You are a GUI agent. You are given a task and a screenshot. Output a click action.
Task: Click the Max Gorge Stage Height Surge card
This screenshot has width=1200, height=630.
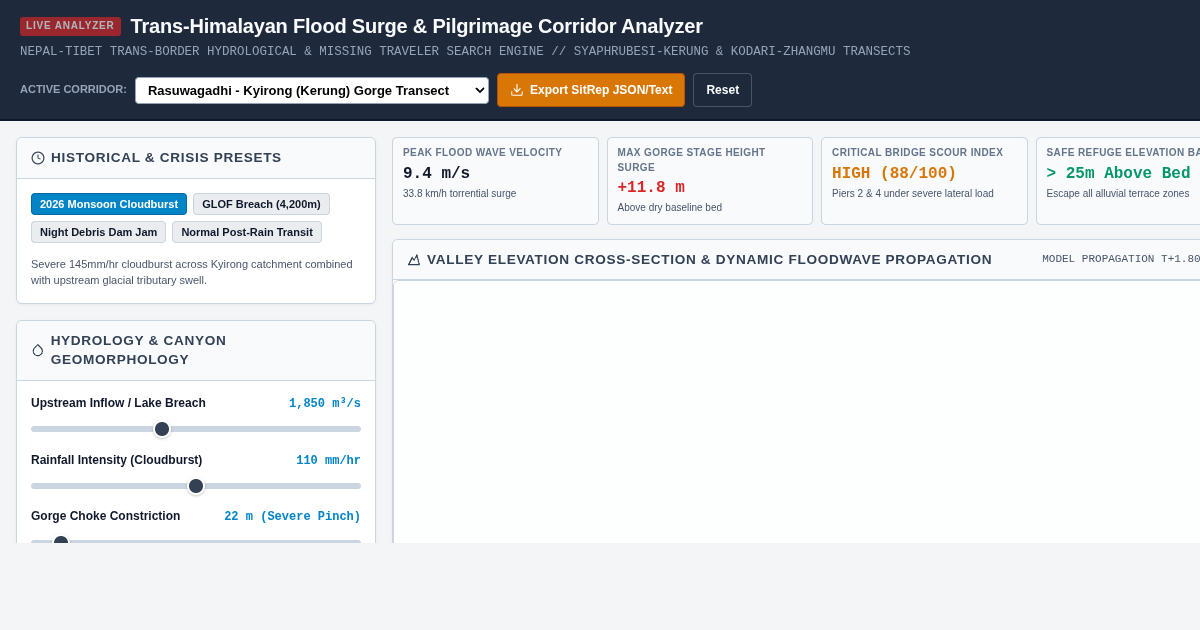(710, 181)
